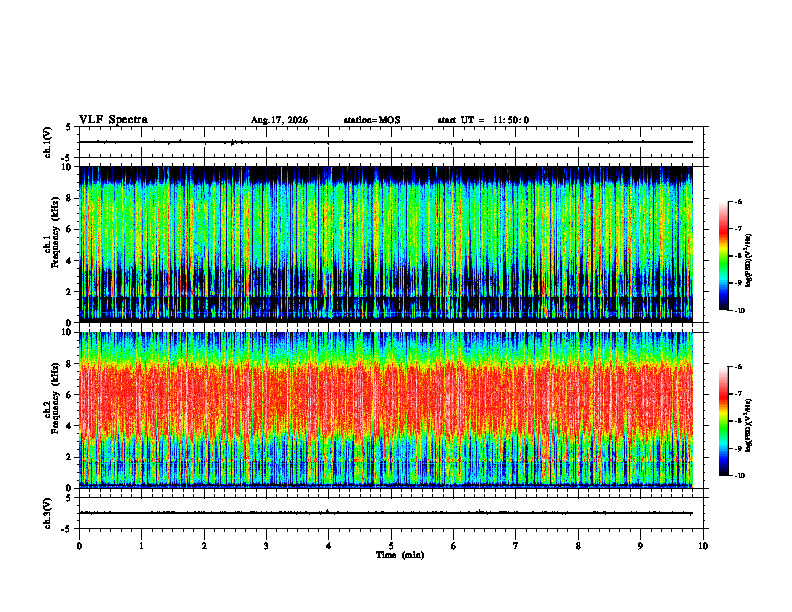
Task: Click the ch.2 colorbar "-6" tick value
Action: click(738, 367)
